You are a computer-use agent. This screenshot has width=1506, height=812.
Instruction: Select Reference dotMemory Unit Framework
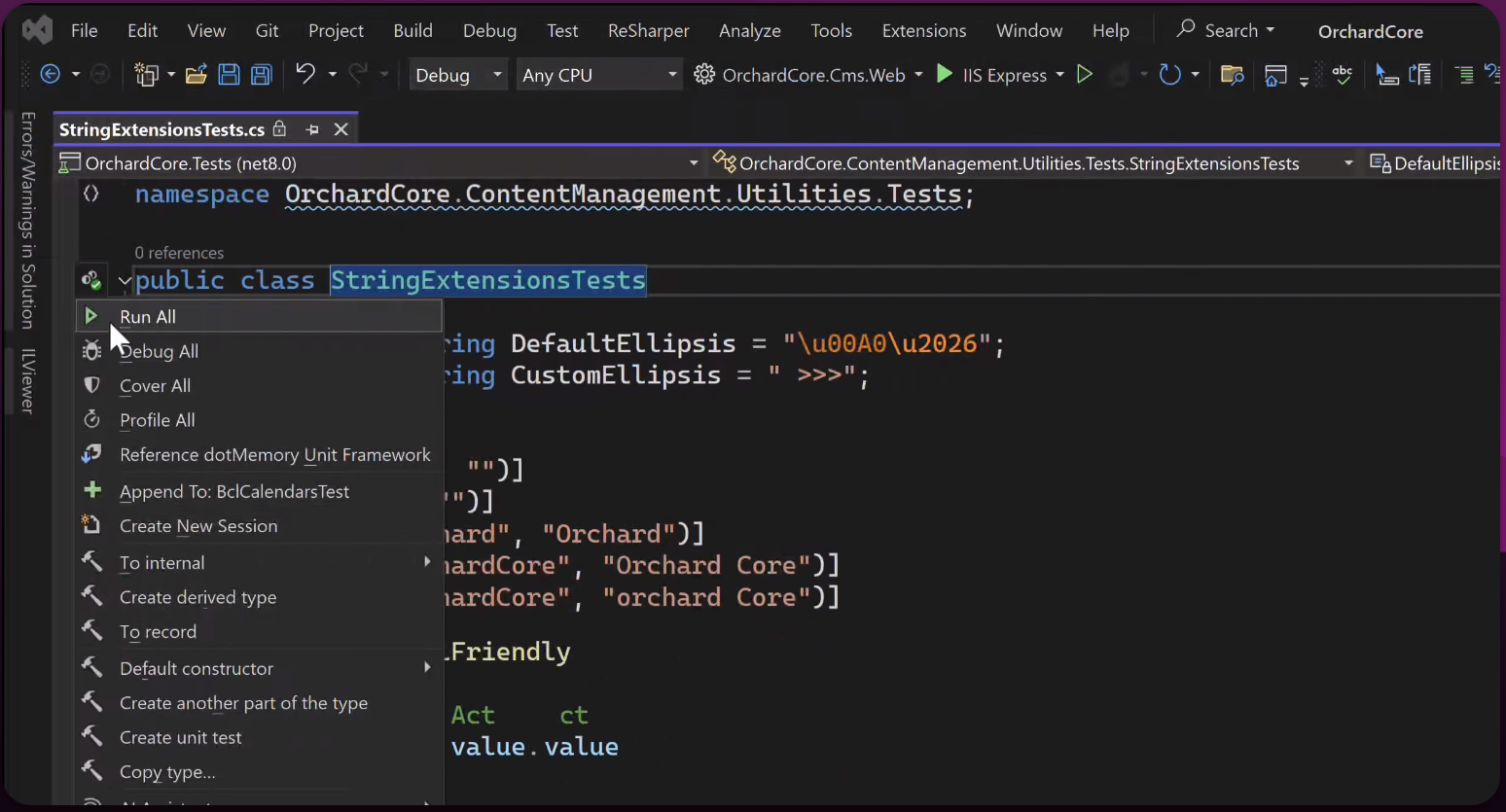point(259,455)
